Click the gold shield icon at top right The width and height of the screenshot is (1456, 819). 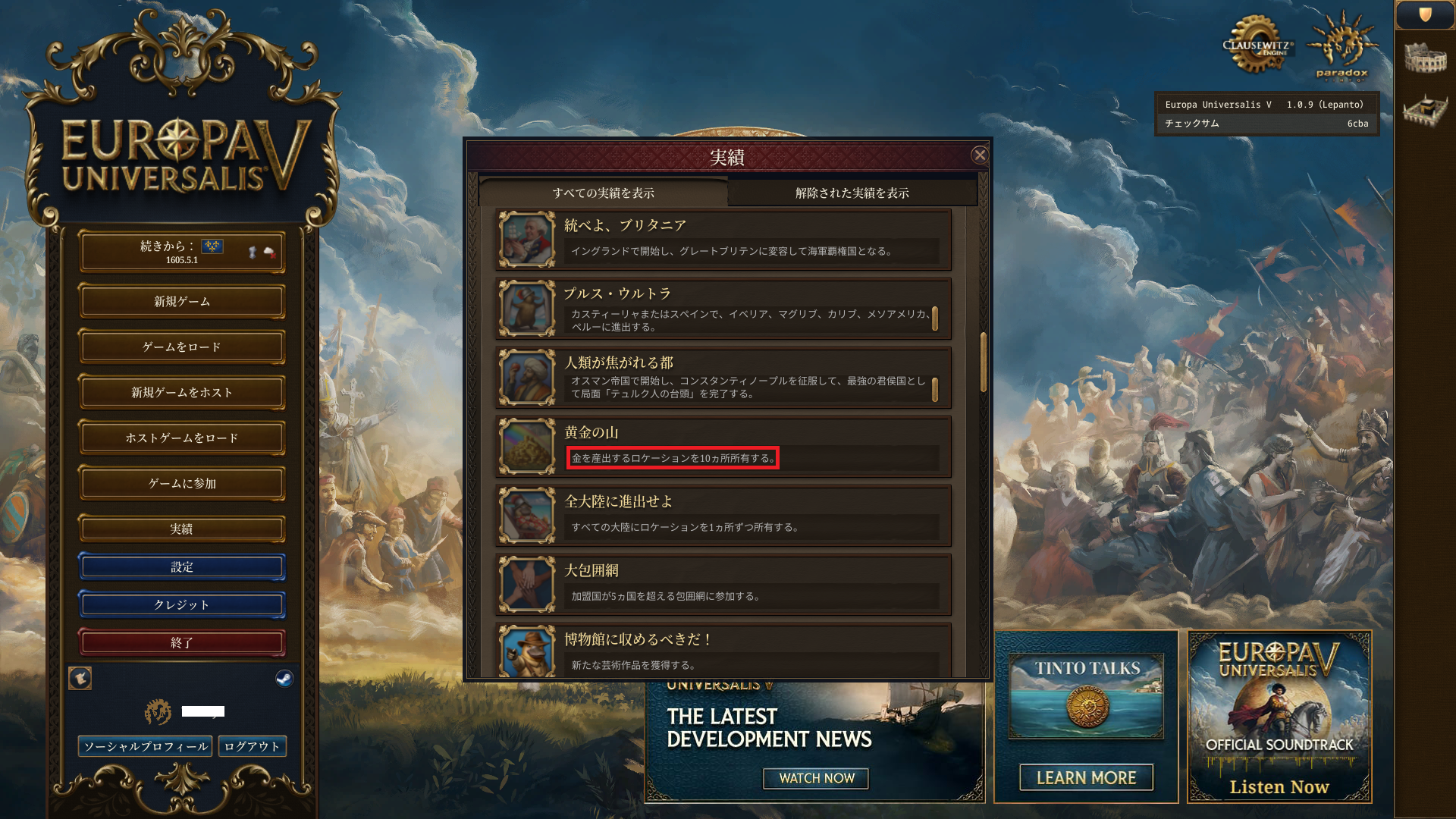(1425, 14)
